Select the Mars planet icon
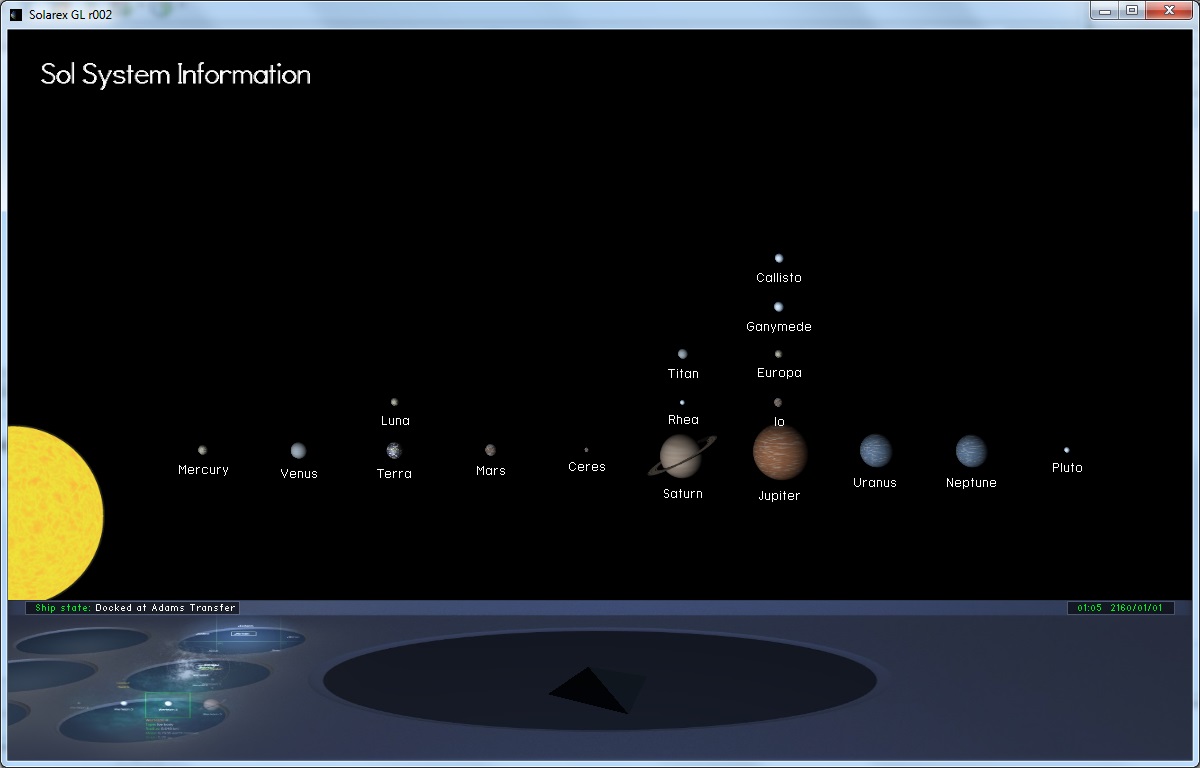1200x768 pixels. [490, 450]
